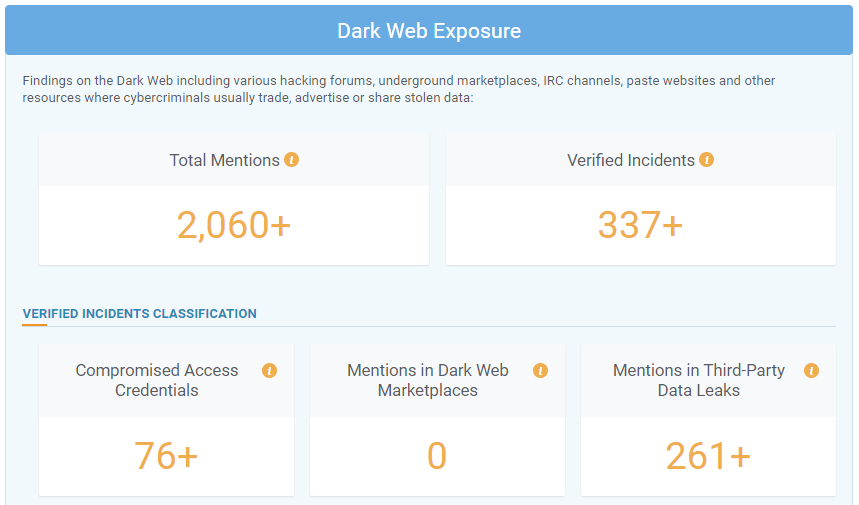Select the Mentions in Third-Party Data Leaks label
Viewport: 859px width, 505px height.
click(x=699, y=380)
